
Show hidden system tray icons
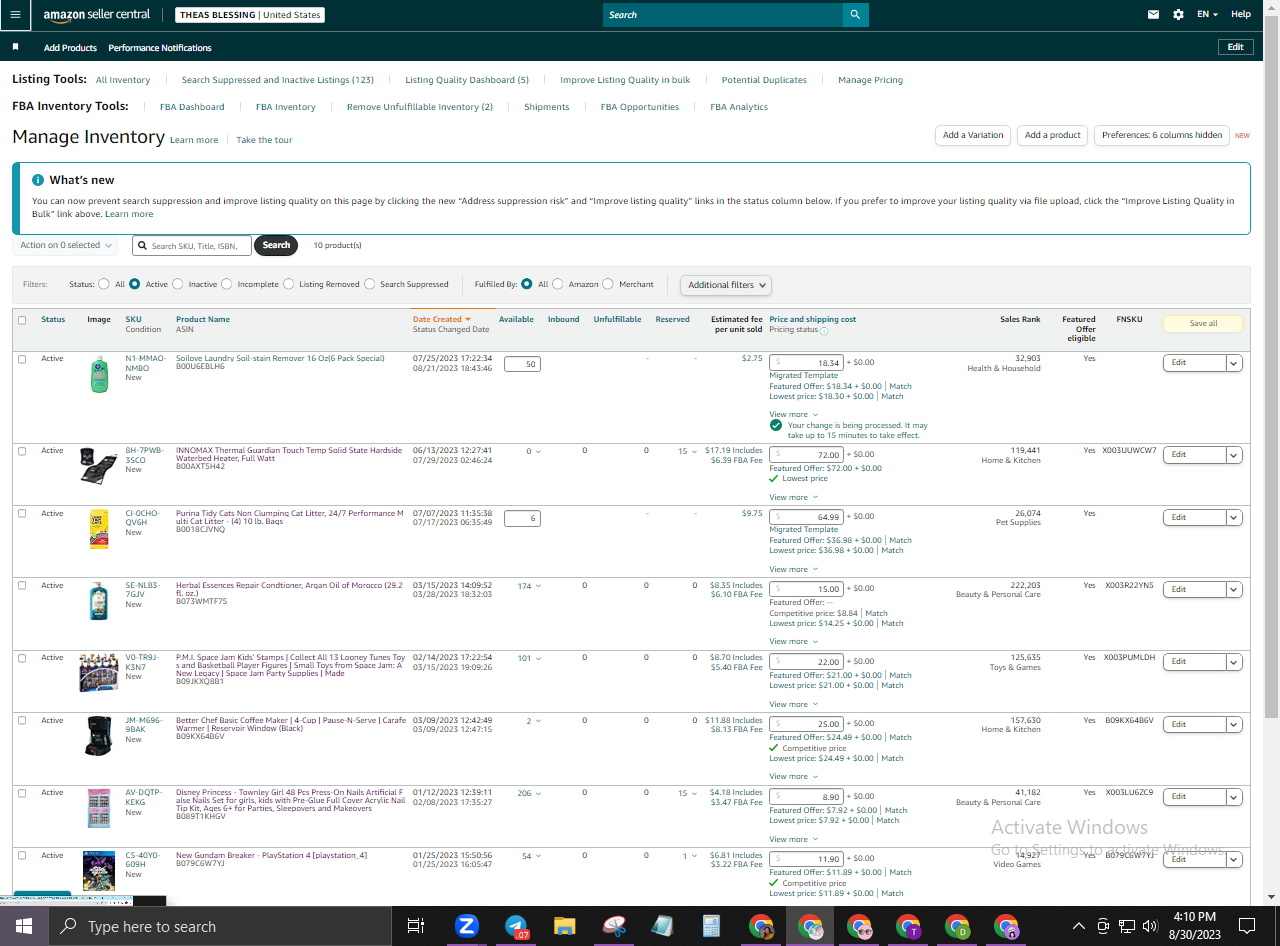(x=1078, y=926)
